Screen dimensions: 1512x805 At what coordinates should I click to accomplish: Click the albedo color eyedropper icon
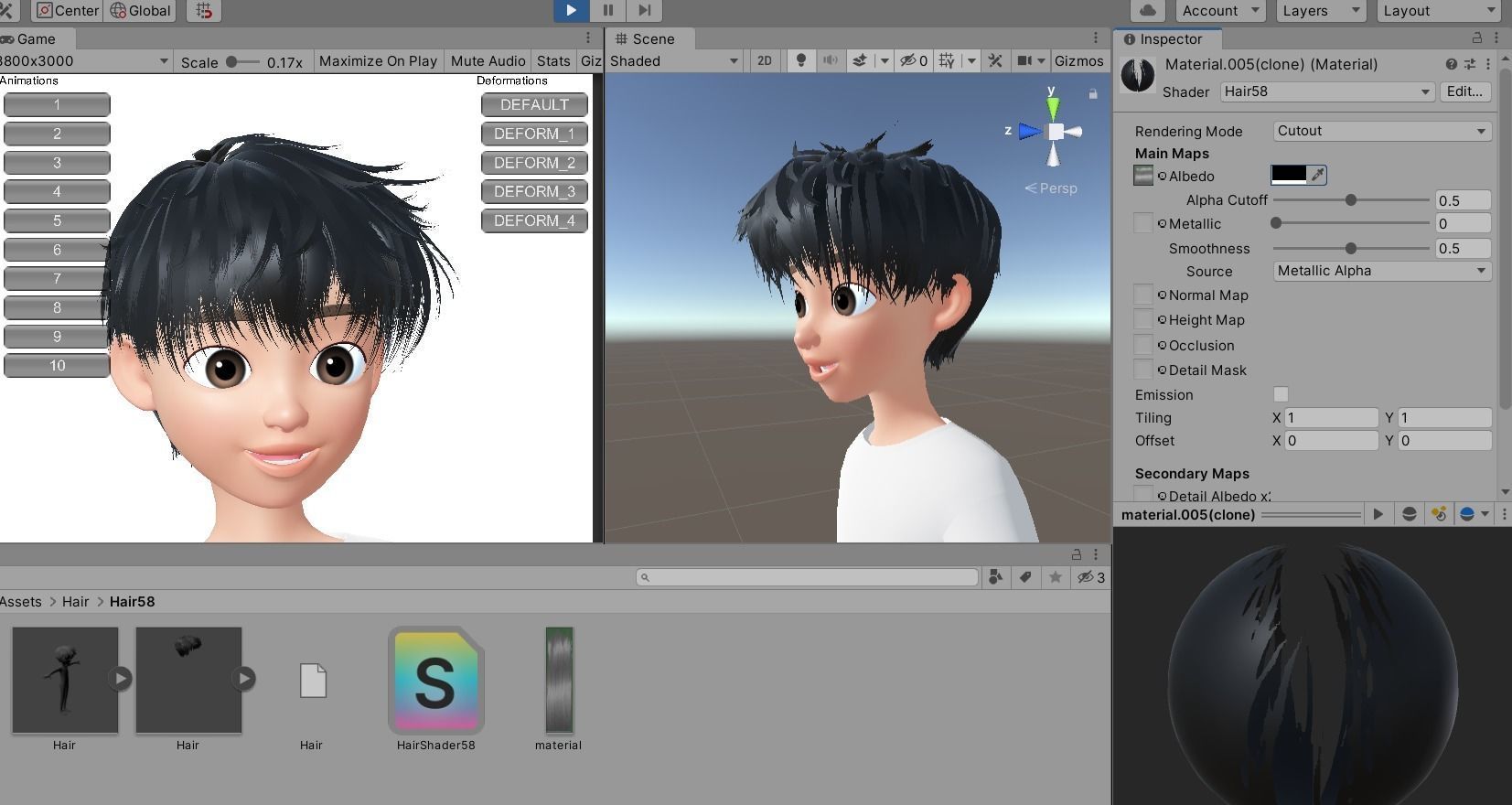click(1317, 175)
